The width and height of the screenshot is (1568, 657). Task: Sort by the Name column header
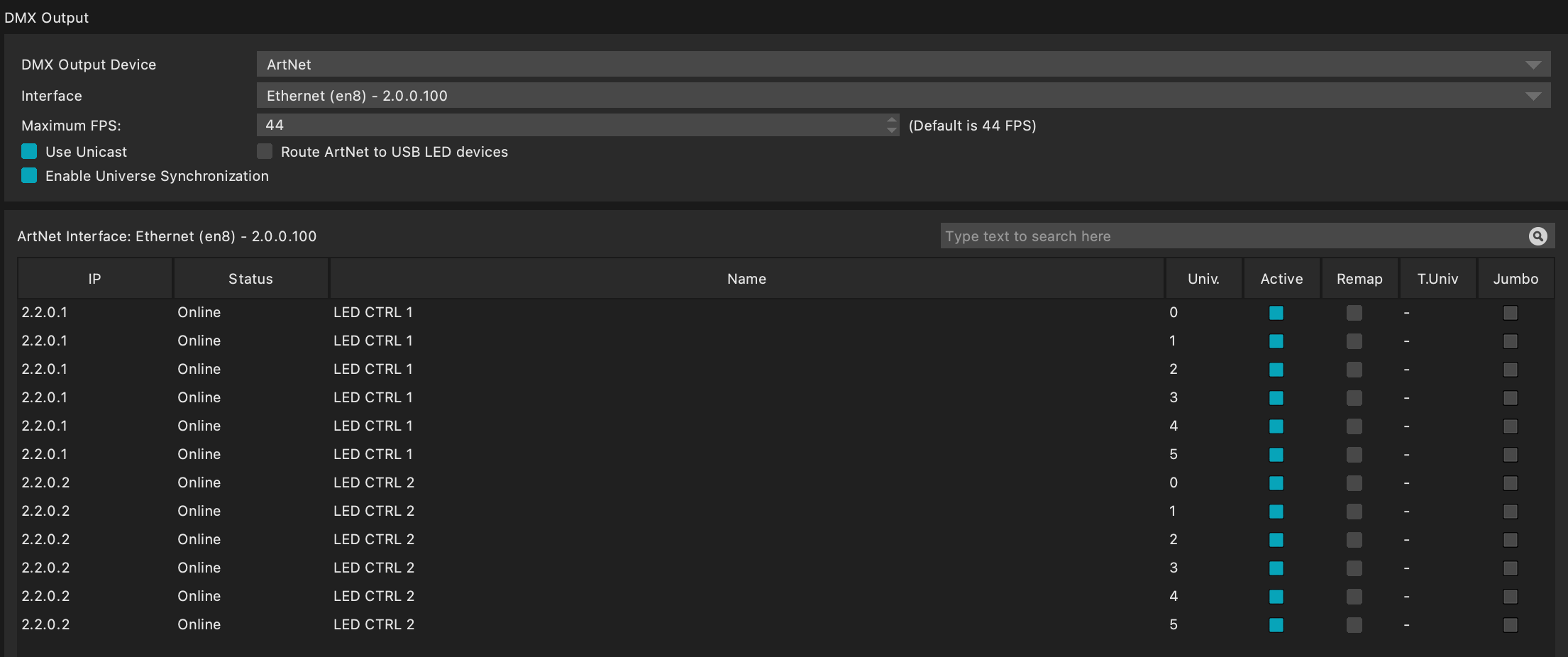tap(746, 279)
